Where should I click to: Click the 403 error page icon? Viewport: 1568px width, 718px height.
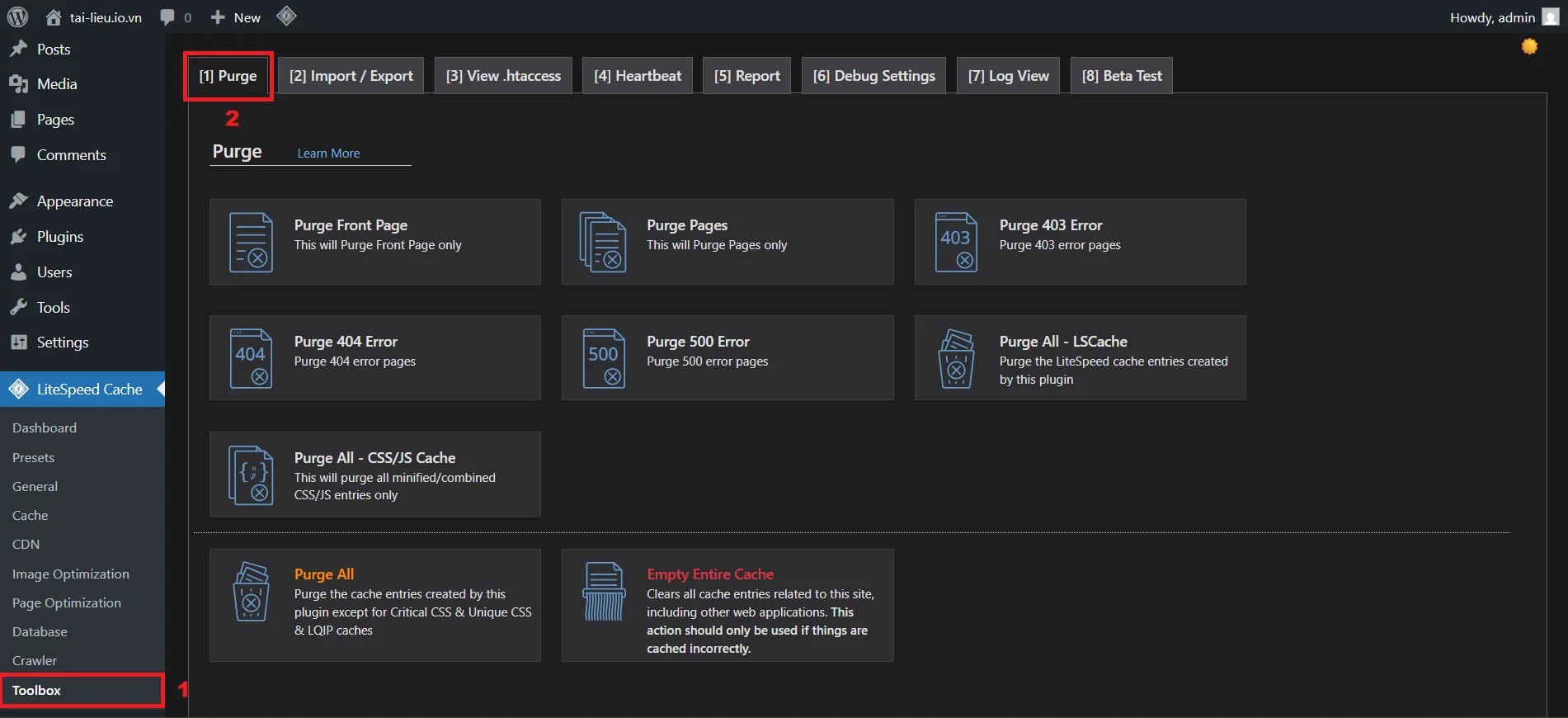[x=955, y=243]
